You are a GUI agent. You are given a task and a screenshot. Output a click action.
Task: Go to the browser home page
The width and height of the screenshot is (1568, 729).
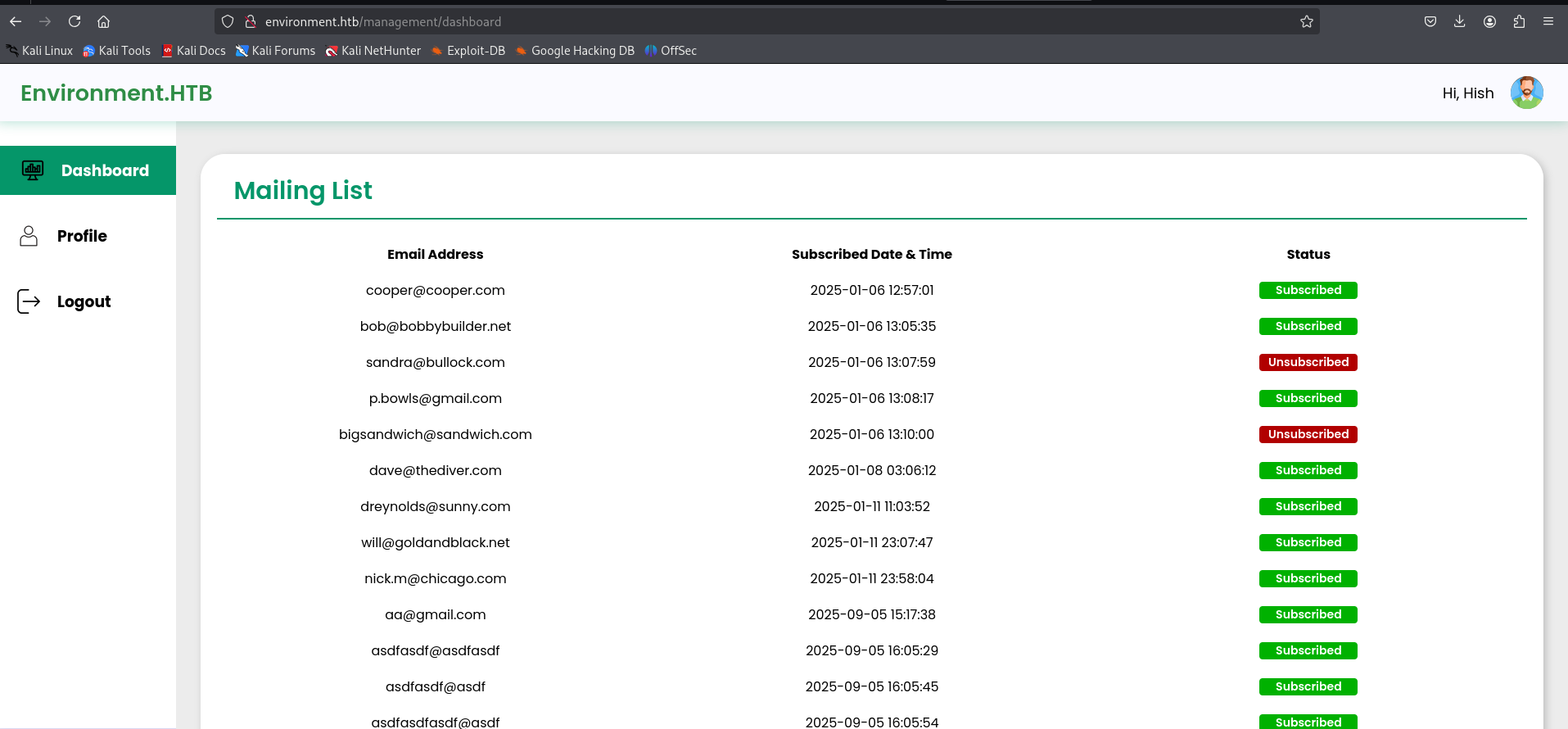103,22
